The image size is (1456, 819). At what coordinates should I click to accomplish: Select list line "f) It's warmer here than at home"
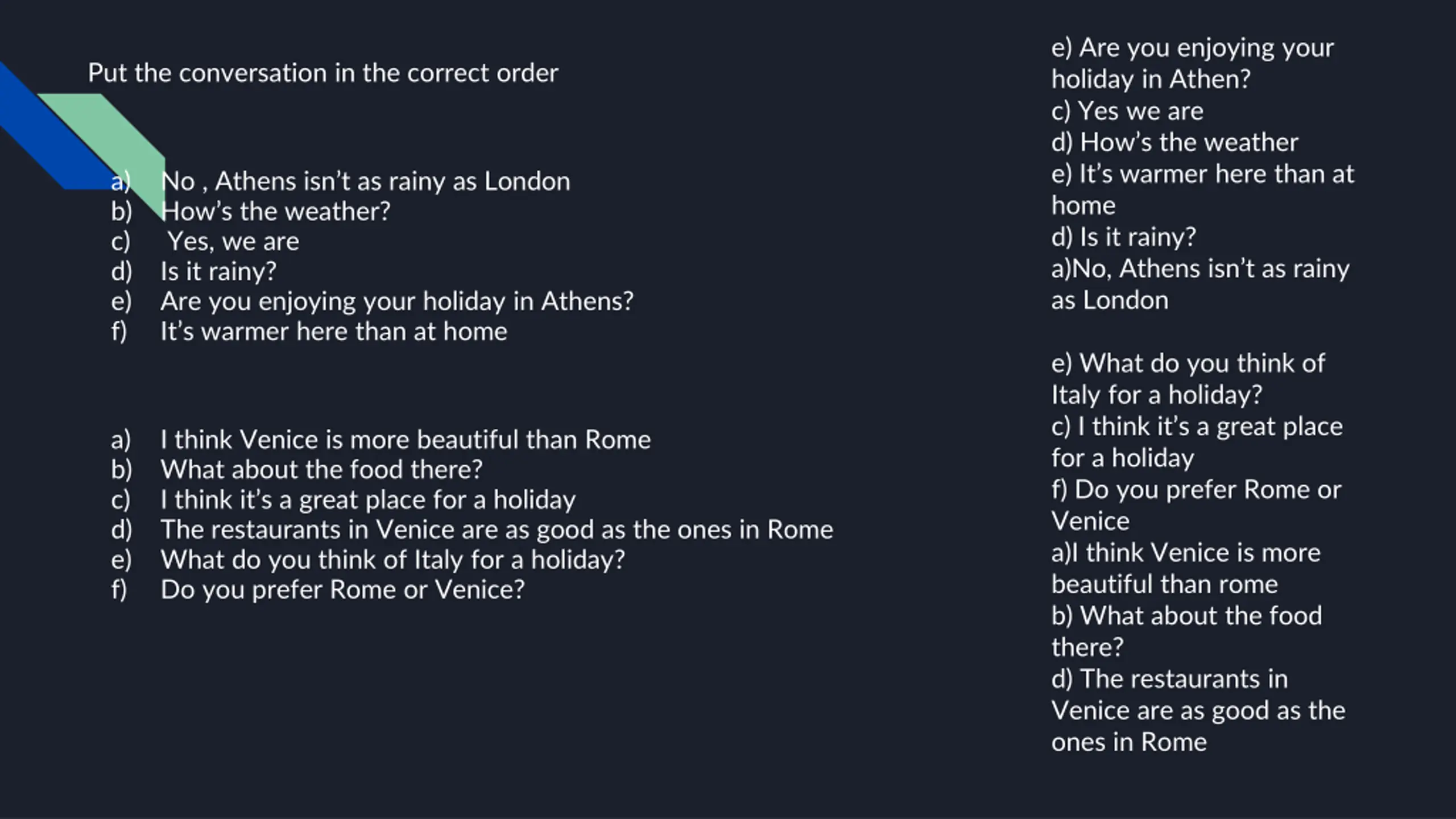(333, 332)
